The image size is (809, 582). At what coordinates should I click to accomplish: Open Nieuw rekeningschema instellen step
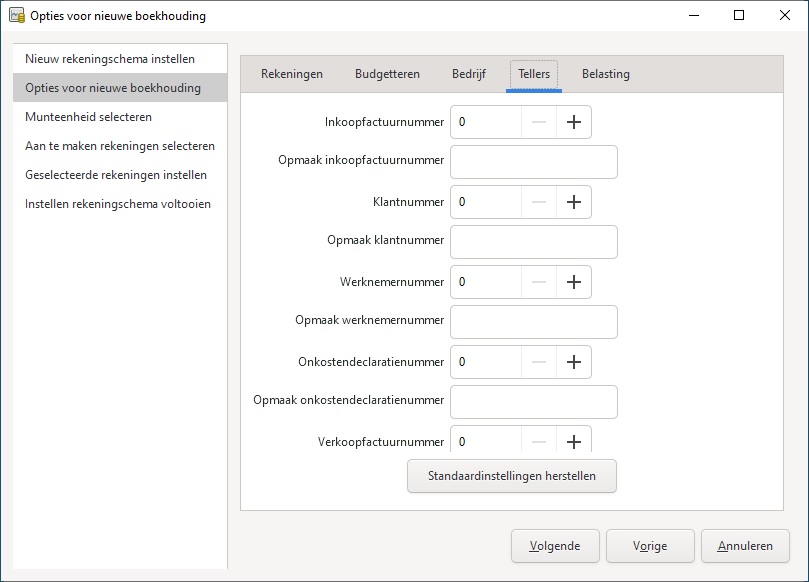pos(110,59)
